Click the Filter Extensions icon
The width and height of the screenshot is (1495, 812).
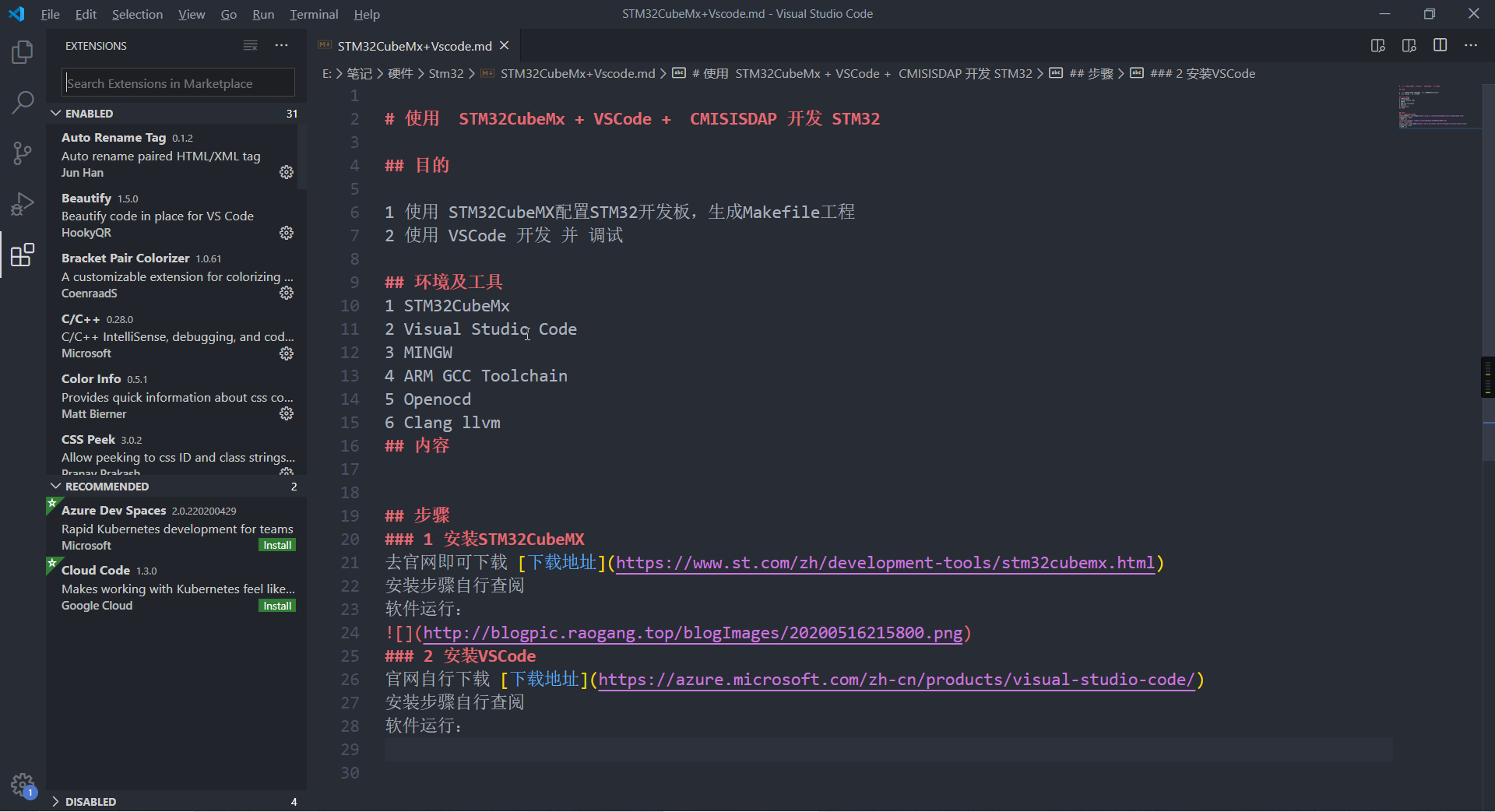(x=250, y=45)
